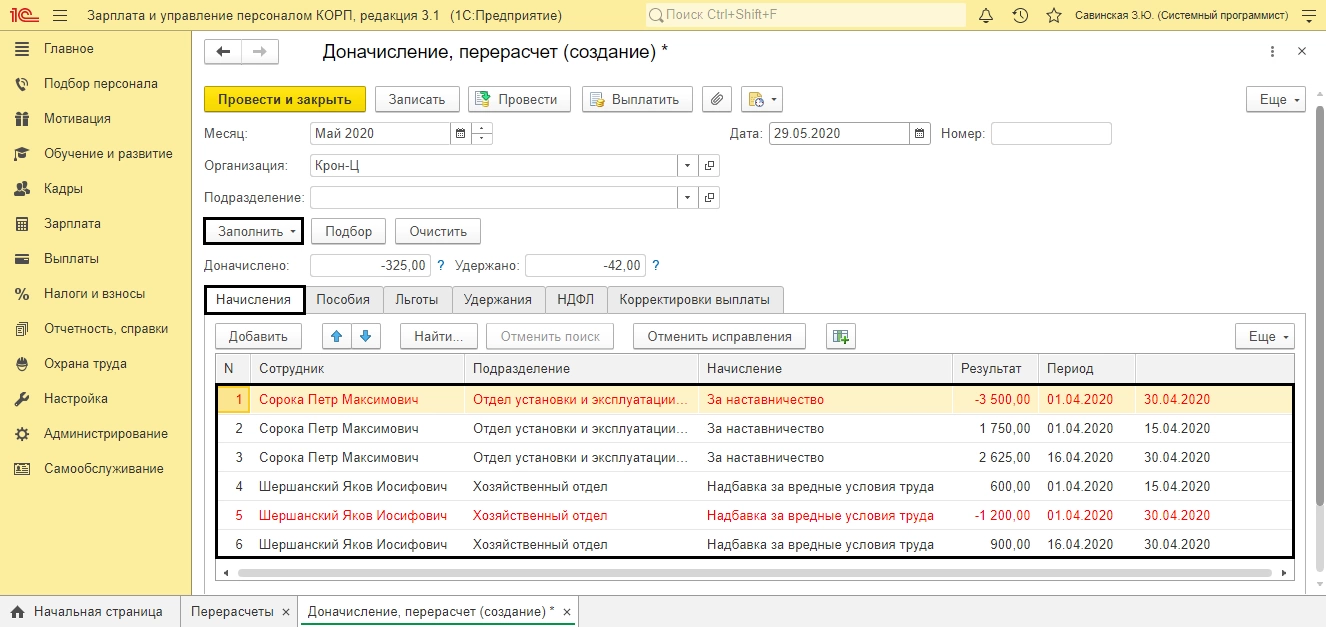The height and width of the screenshot is (627, 1326).
Task: Click the Месяц stepper arrows
Action: pos(482,133)
